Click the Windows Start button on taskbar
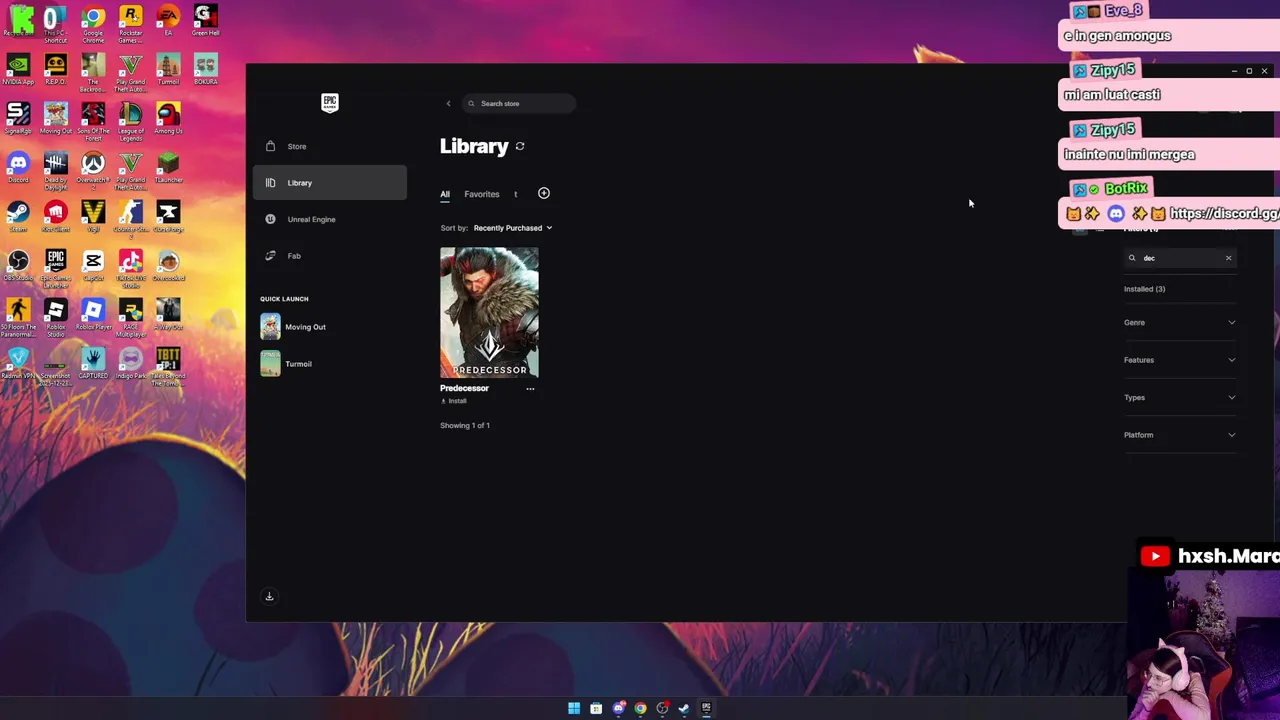Image resolution: width=1280 pixels, height=720 pixels. point(574,708)
